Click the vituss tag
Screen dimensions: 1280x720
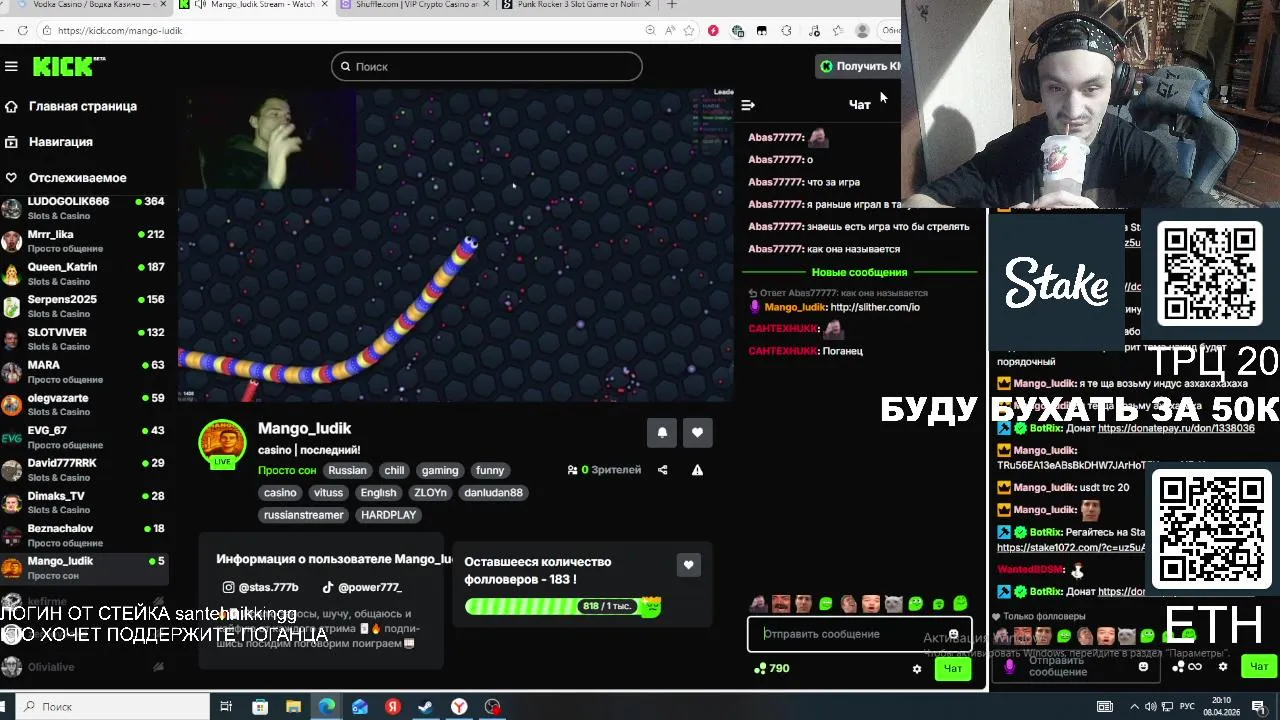(x=328, y=493)
